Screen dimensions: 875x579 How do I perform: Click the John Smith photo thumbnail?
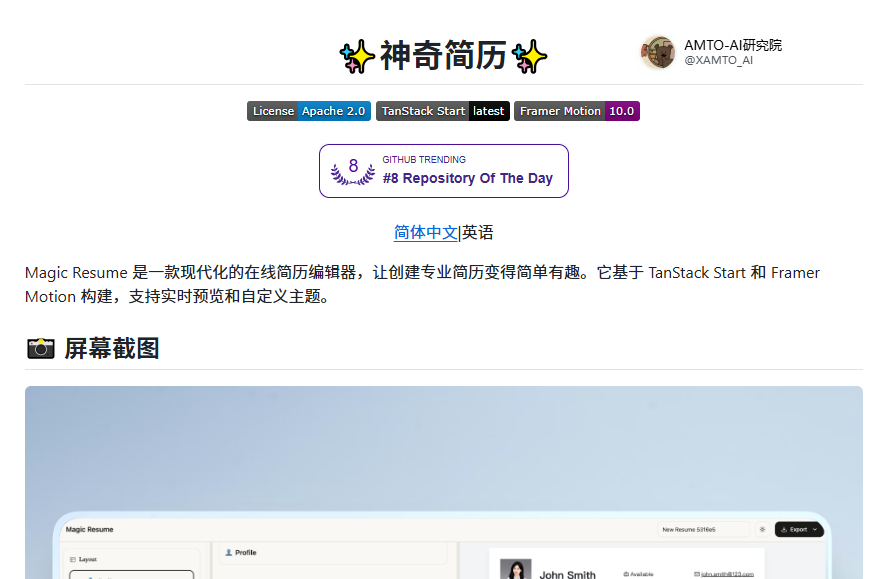tap(516, 569)
